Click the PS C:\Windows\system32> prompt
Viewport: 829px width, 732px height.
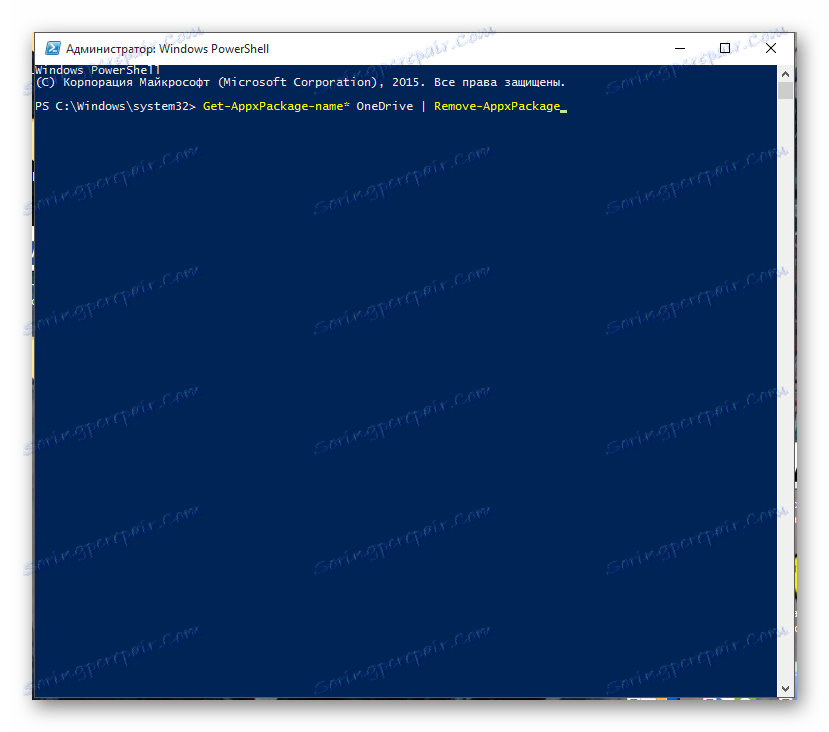click(x=115, y=106)
